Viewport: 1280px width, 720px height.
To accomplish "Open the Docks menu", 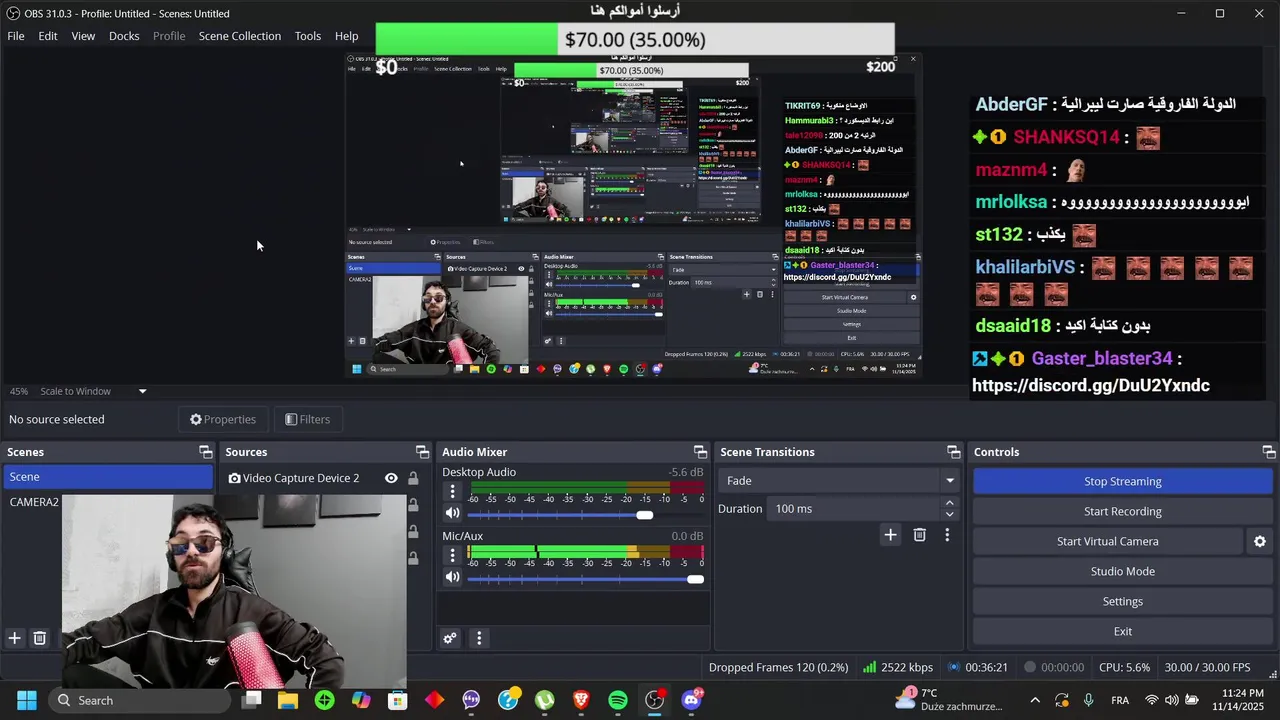I will tap(124, 36).
